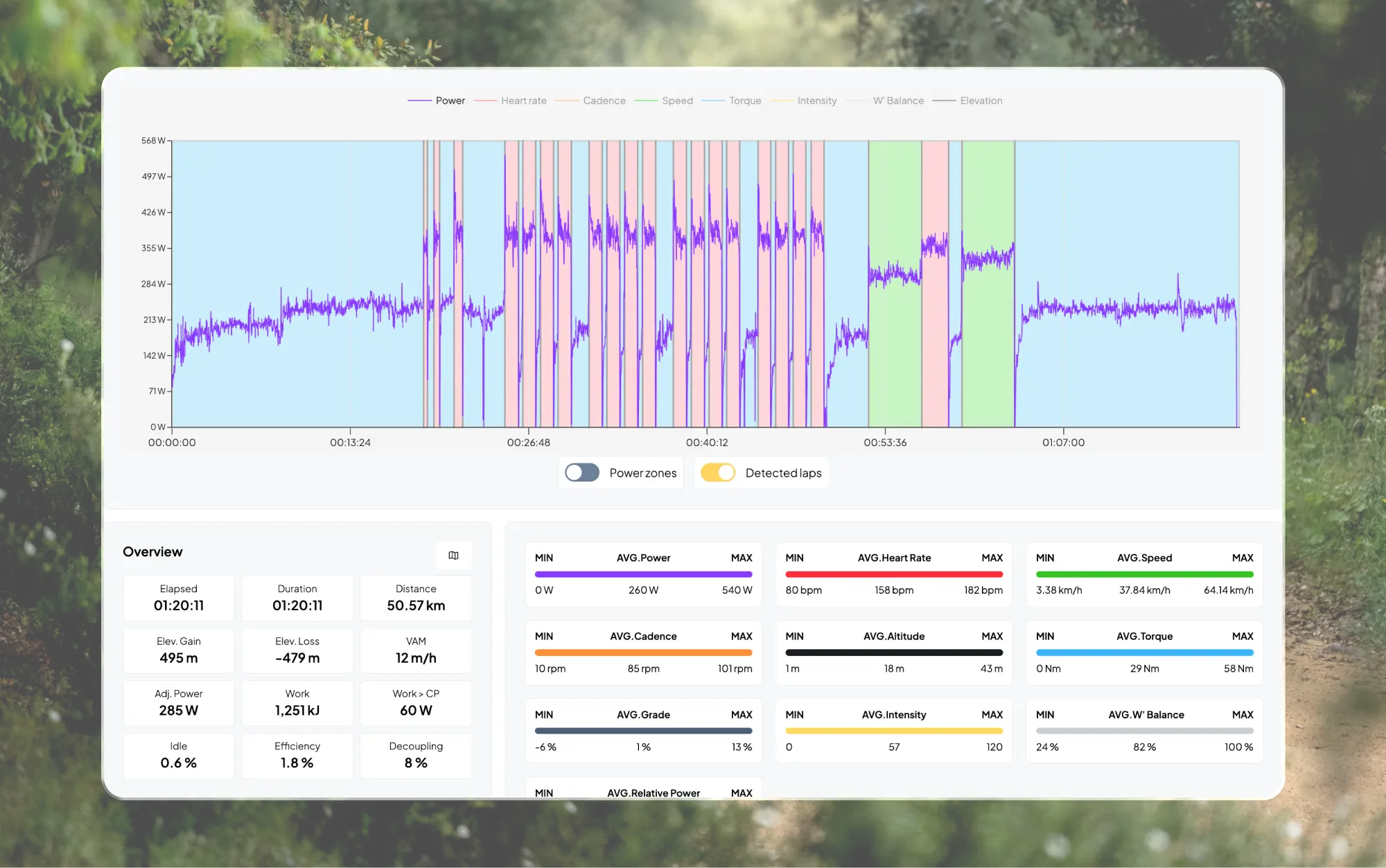Toggle Power series in chart legend
Screen dimensions: 1386x868
pyautogui.click(x=450, y=101)
